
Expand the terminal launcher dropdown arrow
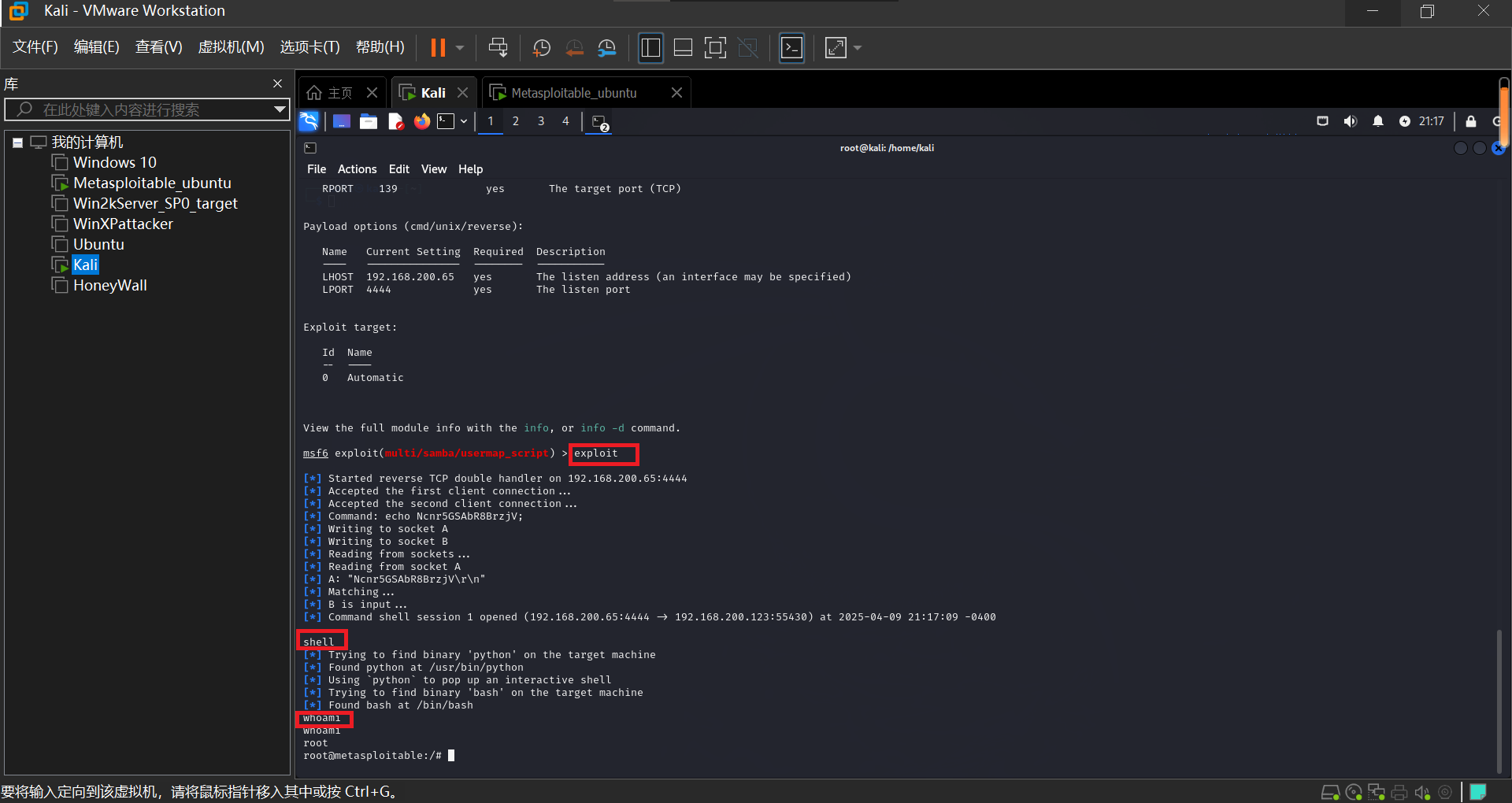(464, 121)
